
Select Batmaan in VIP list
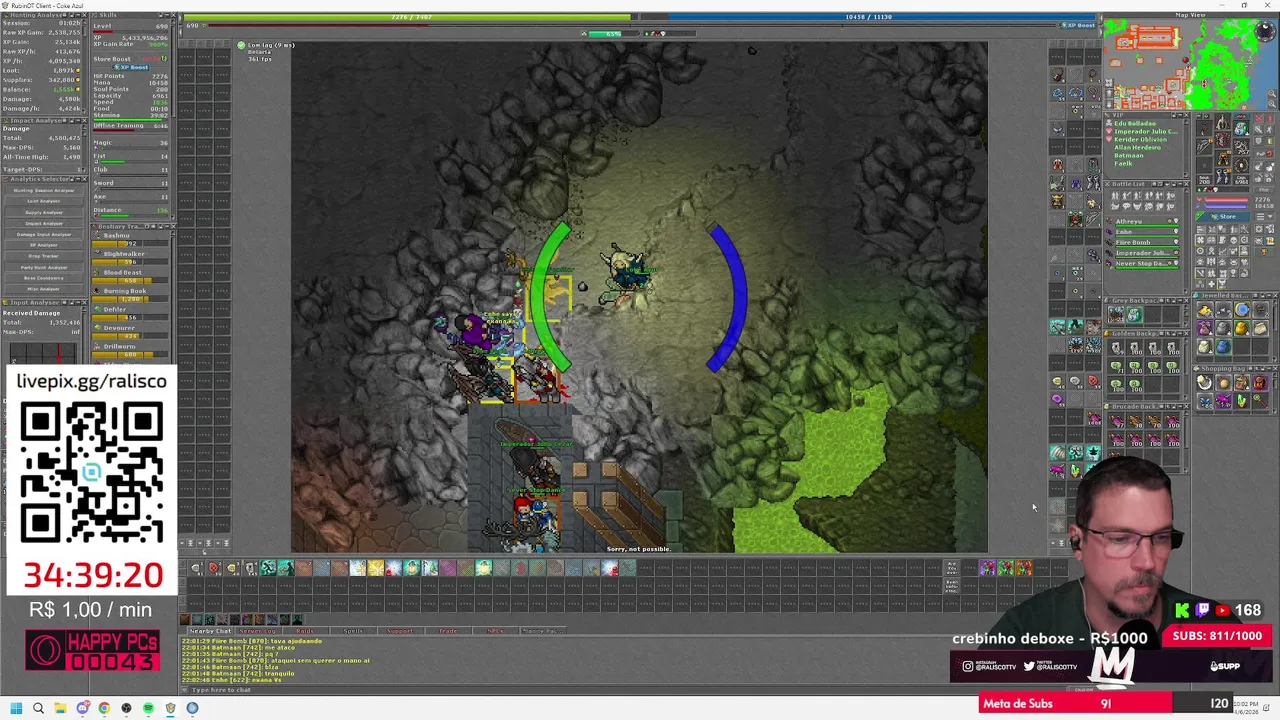pyautogui.click(x=1129, y=155)
